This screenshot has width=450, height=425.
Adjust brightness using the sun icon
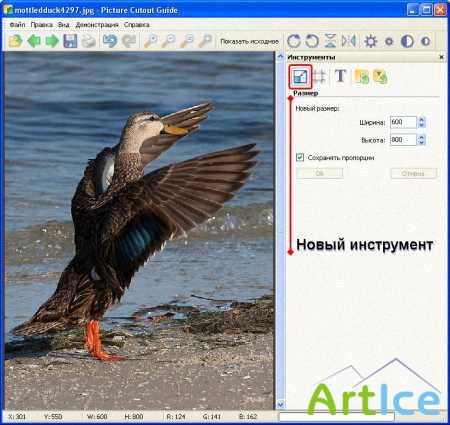[370, 41]
